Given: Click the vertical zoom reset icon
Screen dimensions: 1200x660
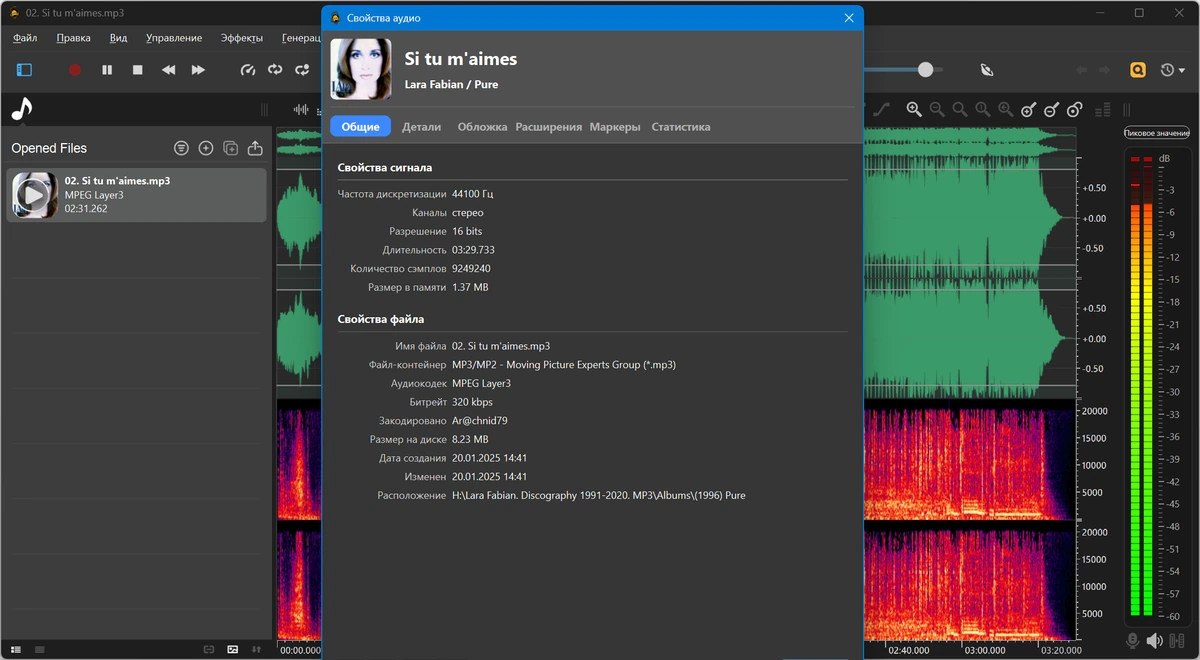Looking at the screenshot, I should 1075,109.
